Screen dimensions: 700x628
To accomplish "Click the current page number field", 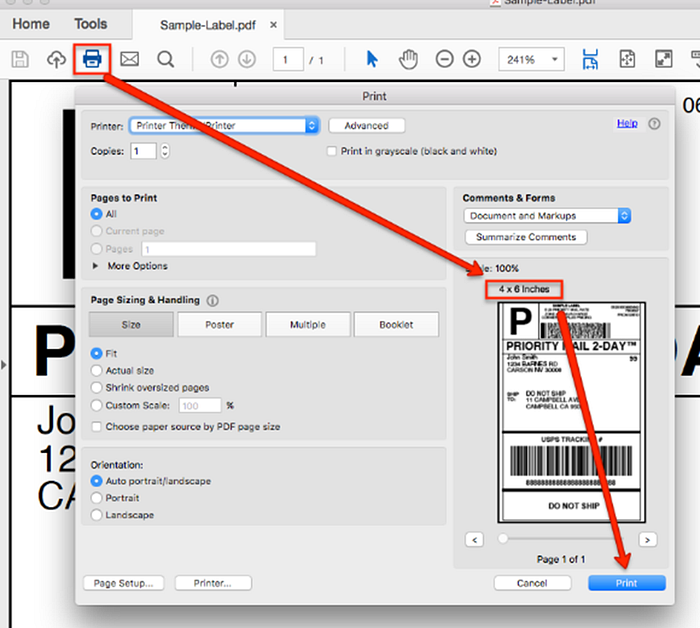I will [x=288, y=59].
